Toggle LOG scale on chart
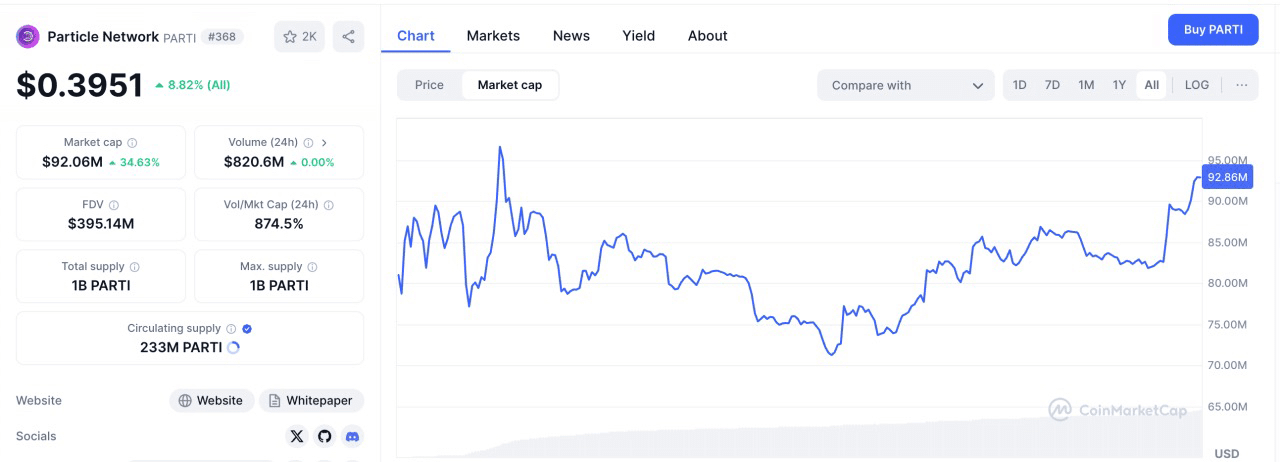 coord(1197,85)
